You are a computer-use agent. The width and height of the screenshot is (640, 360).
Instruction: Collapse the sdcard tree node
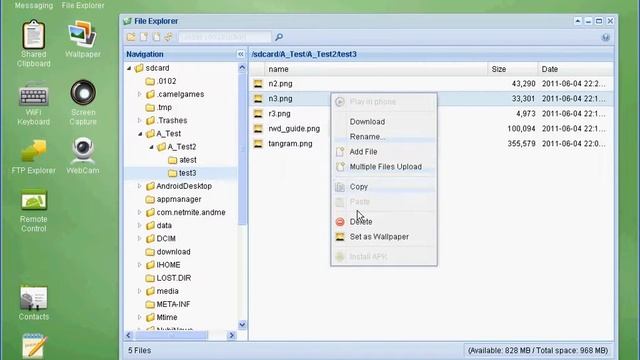[129, 68]
